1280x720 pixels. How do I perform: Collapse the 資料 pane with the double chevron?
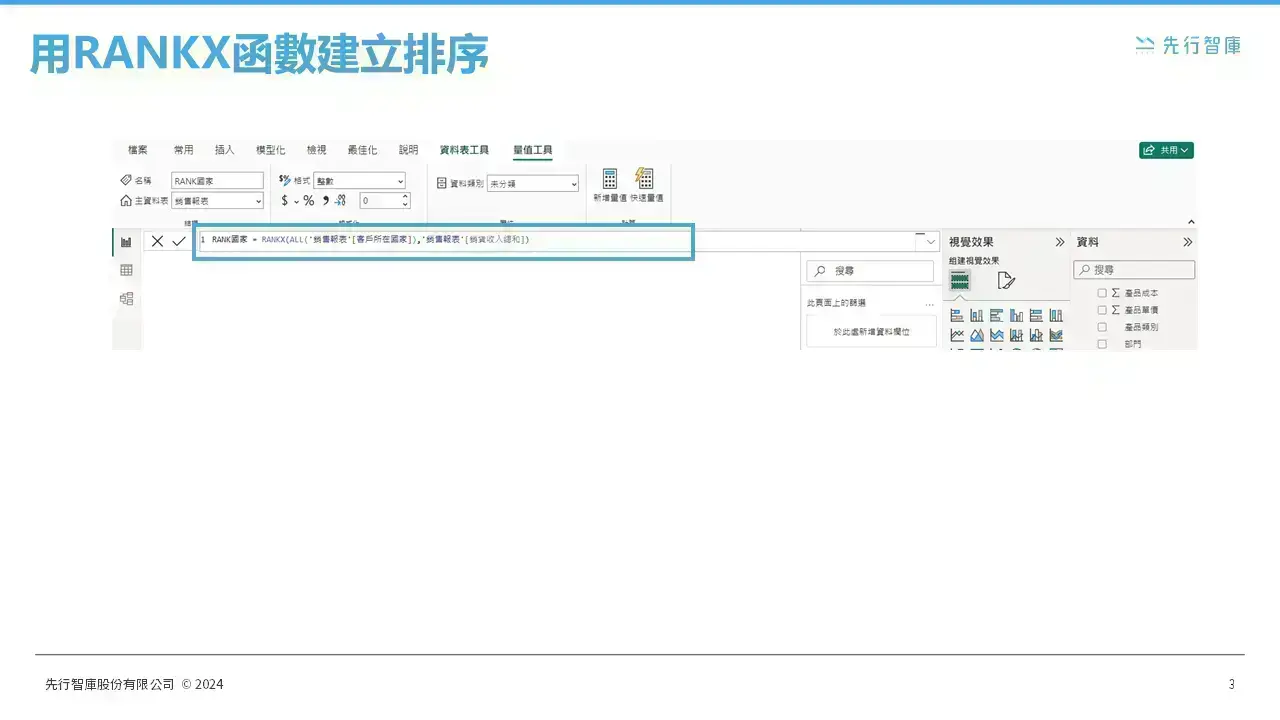1188,242
